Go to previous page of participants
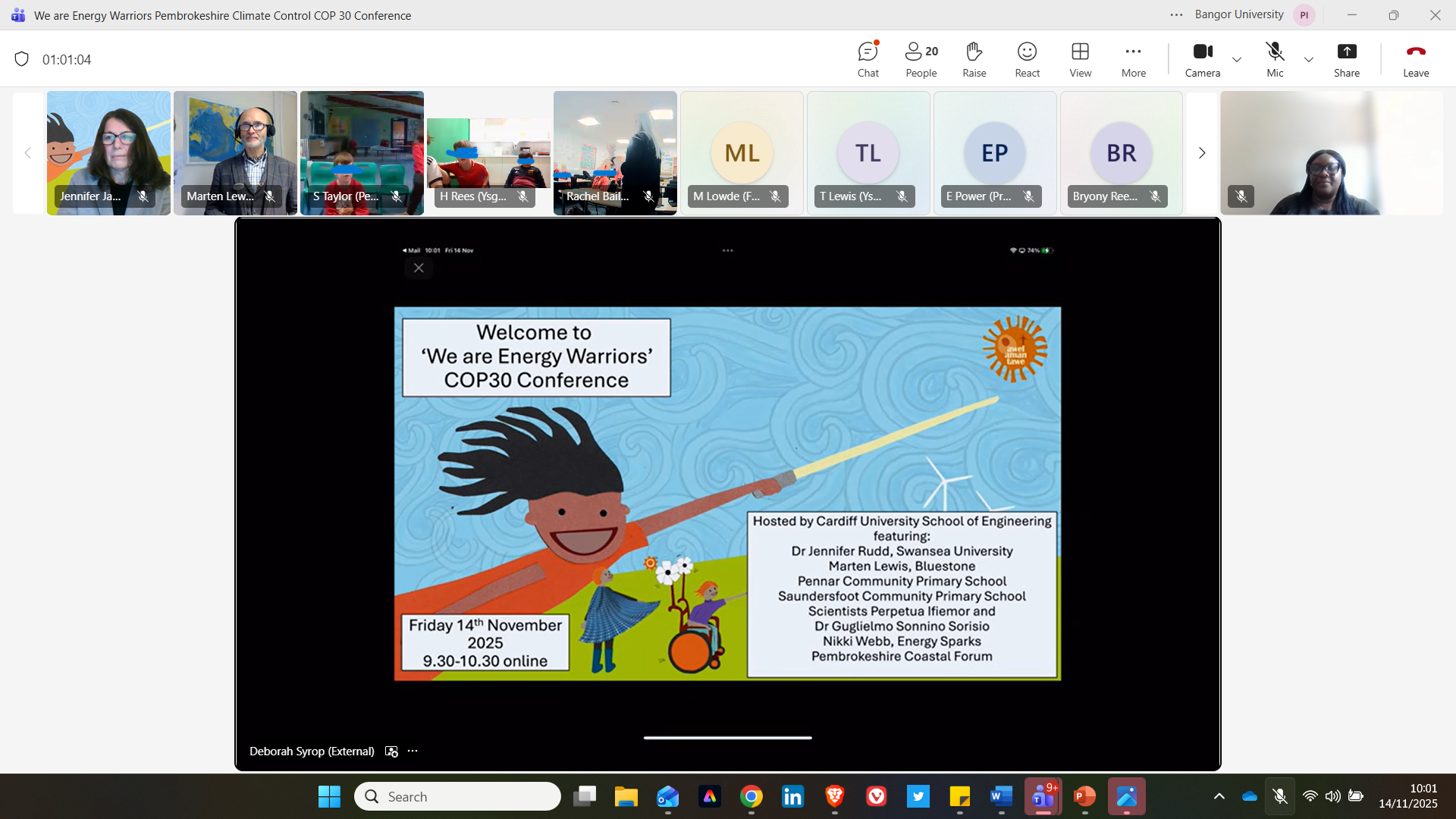Screen dimensions: 1456x819 pos(28,153)
